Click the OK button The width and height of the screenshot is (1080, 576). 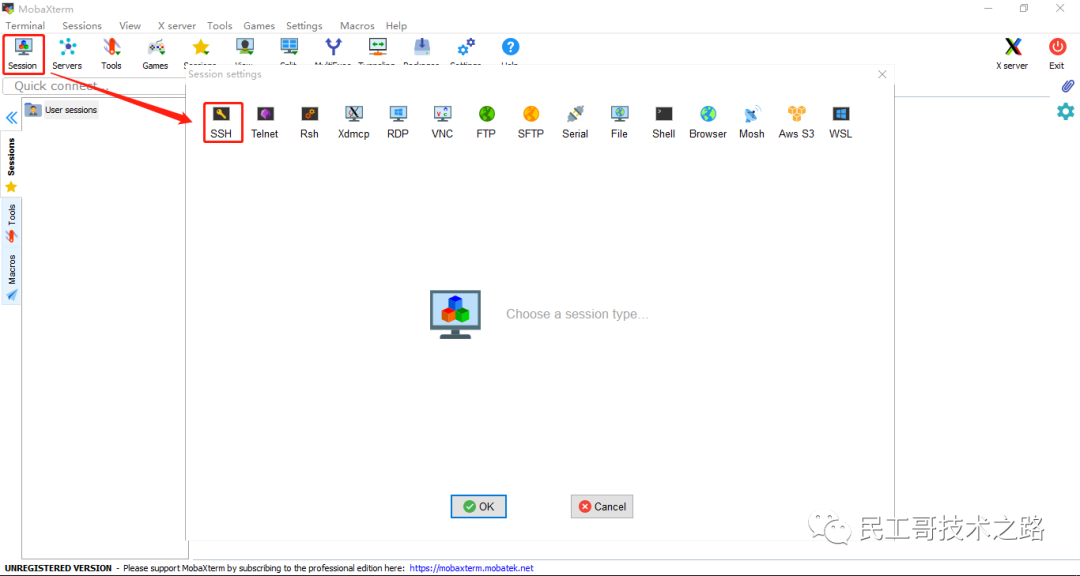click(x=479, y=506)
